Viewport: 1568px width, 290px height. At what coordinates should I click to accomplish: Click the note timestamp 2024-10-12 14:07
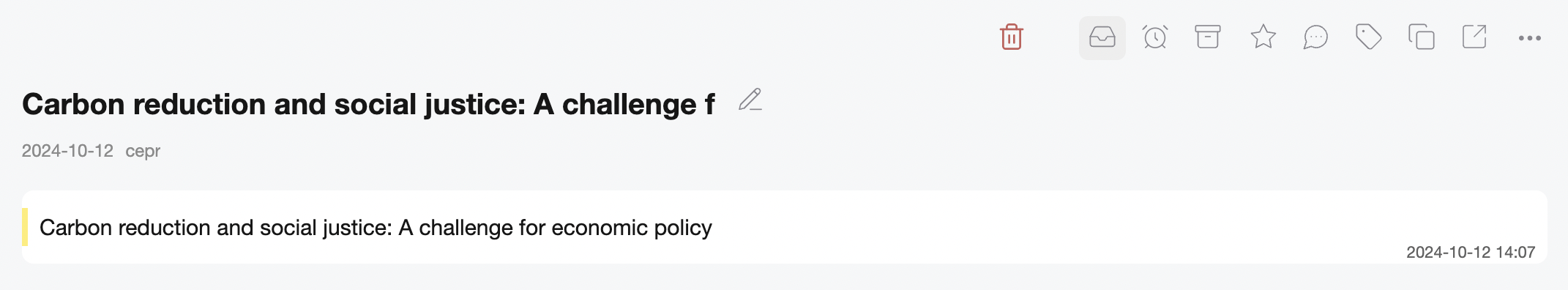(1471, 252)
